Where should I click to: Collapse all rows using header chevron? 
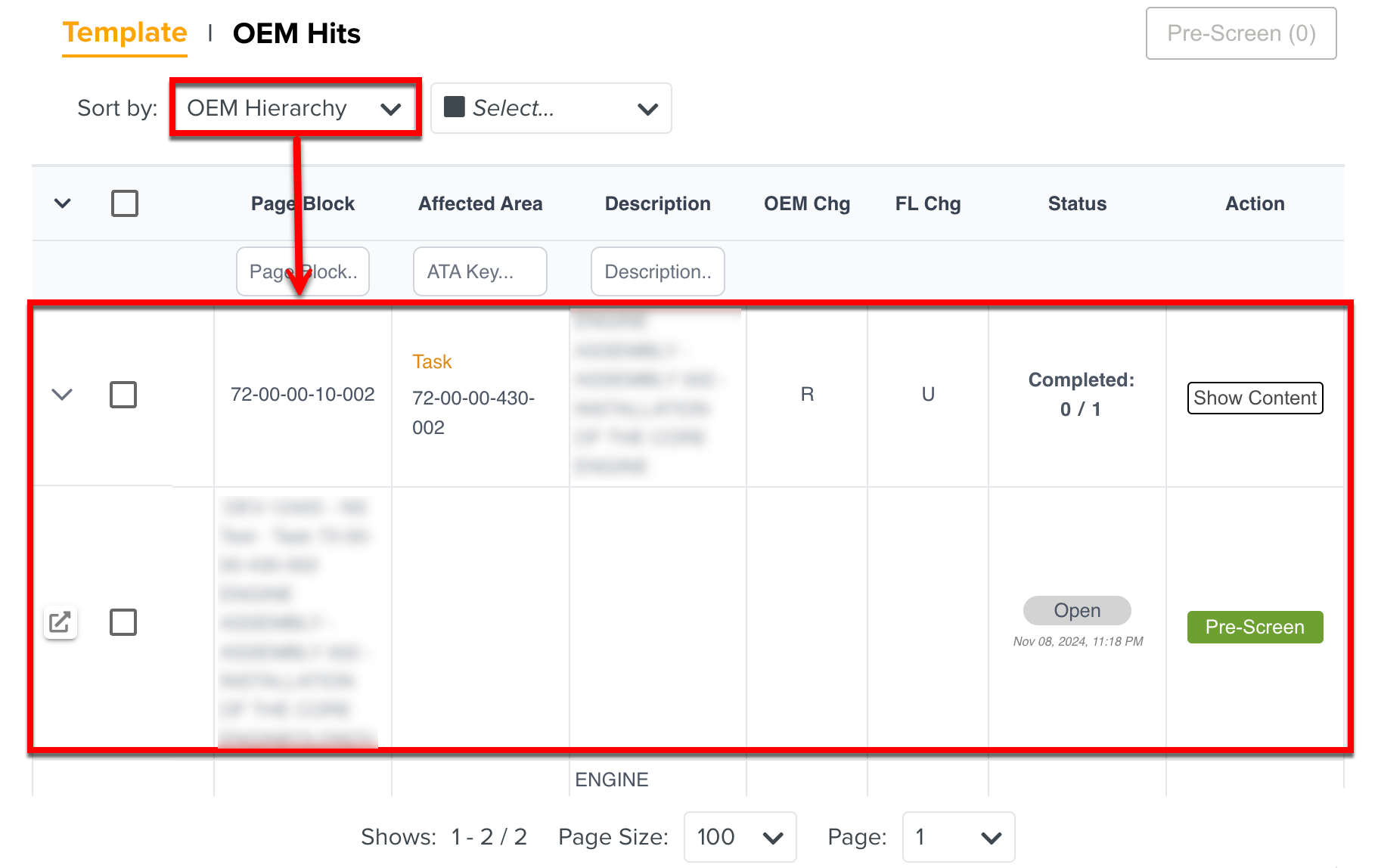(x=63, y=203)
